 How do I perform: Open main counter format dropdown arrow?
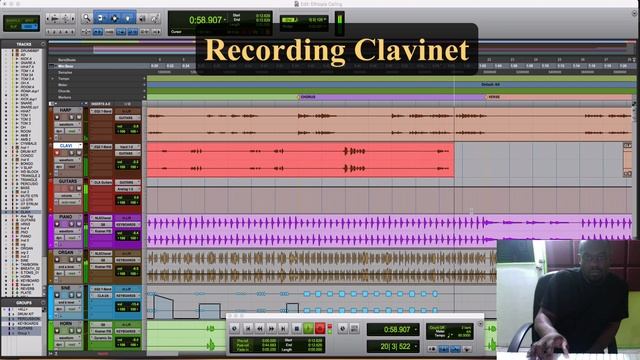pyautogui.click(x=224, y=20)
